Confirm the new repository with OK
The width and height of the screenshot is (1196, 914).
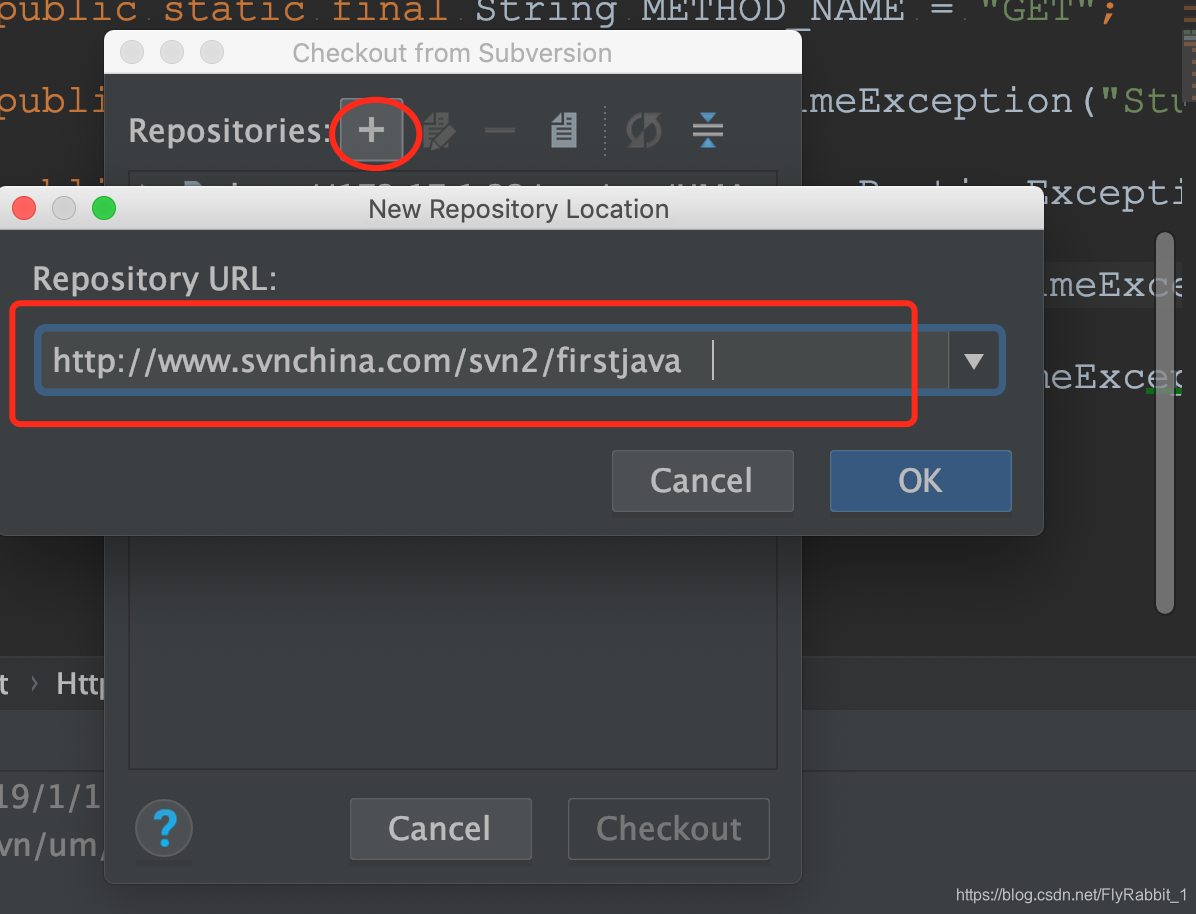pos(921,481)
